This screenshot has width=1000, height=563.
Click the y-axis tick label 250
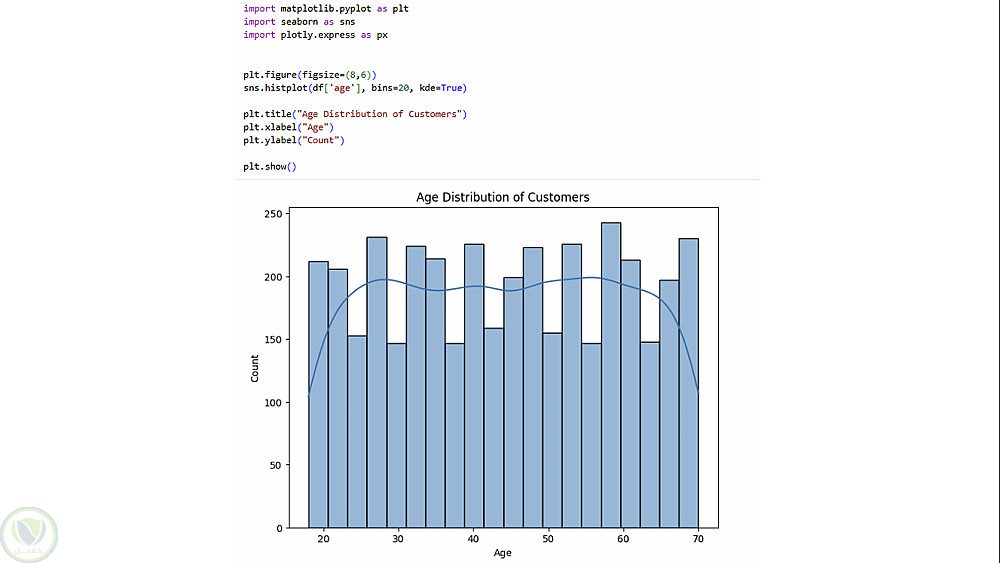[273, 214]
